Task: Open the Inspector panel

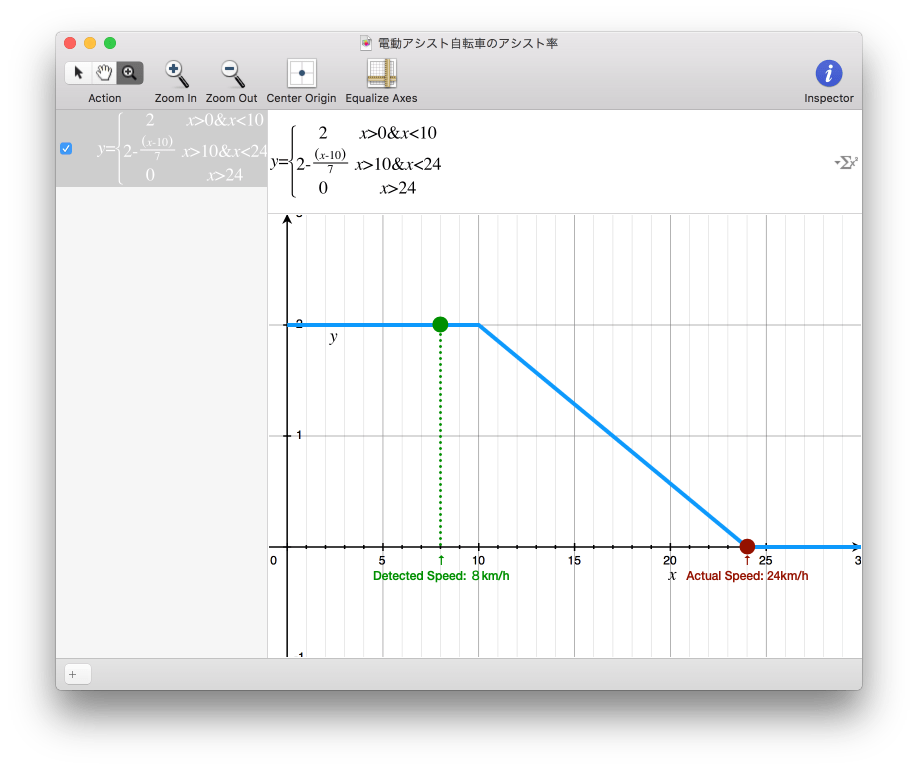Action: pyautogui.click(x=829, y=74)
